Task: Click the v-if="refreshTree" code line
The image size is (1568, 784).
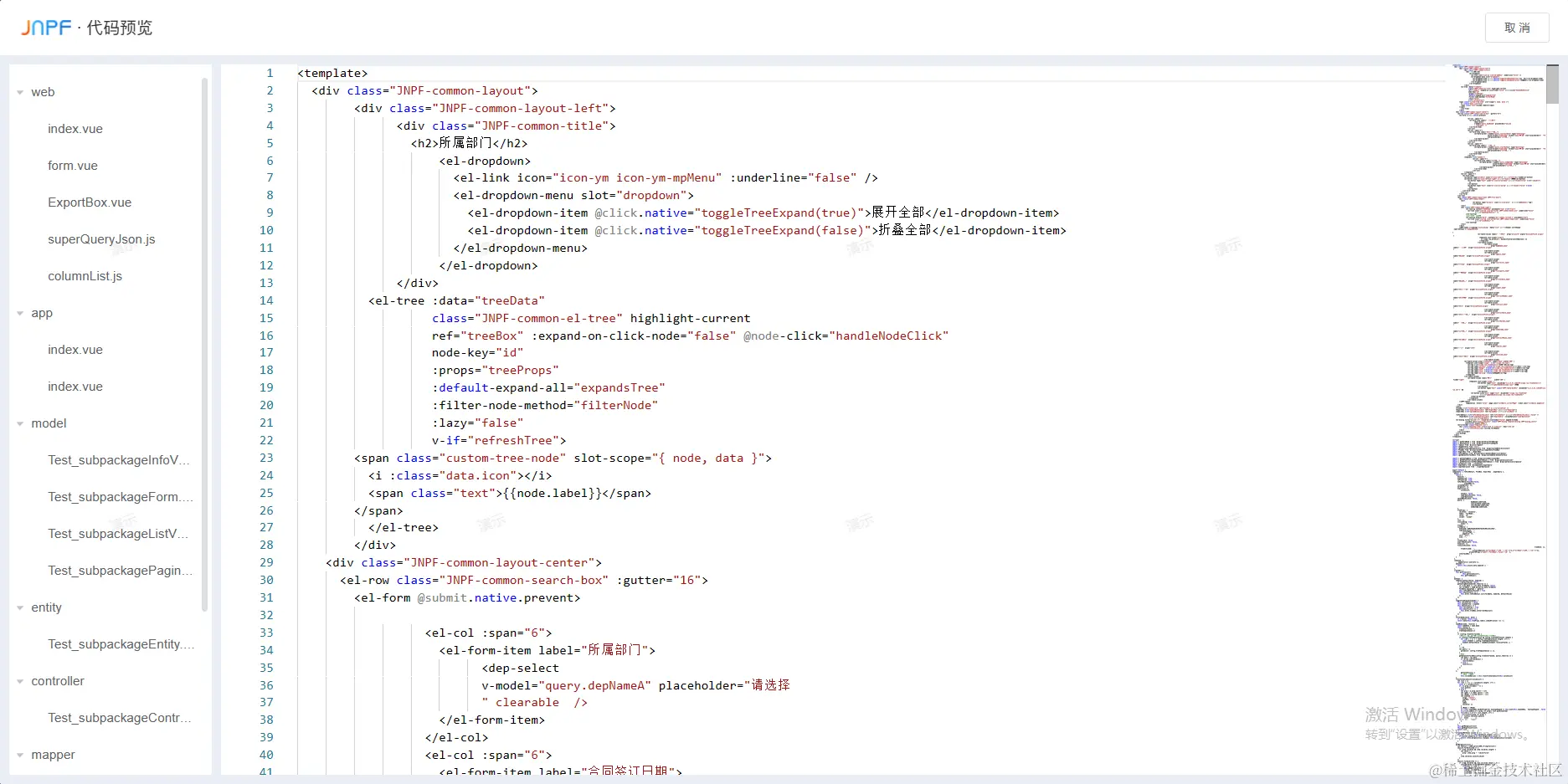Action: pos(499,440)
